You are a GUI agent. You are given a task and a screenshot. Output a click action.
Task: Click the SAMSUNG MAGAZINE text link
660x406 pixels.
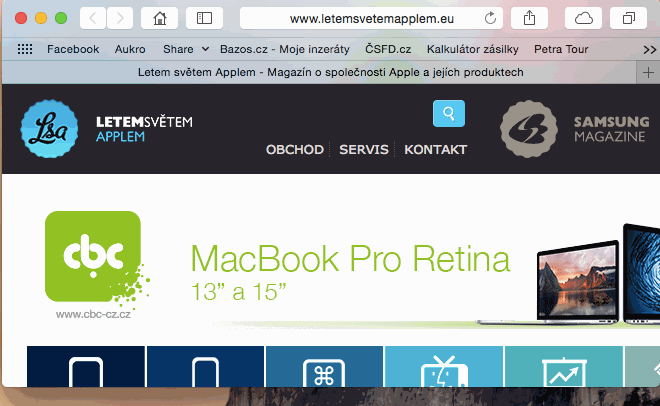click(611, 129)
